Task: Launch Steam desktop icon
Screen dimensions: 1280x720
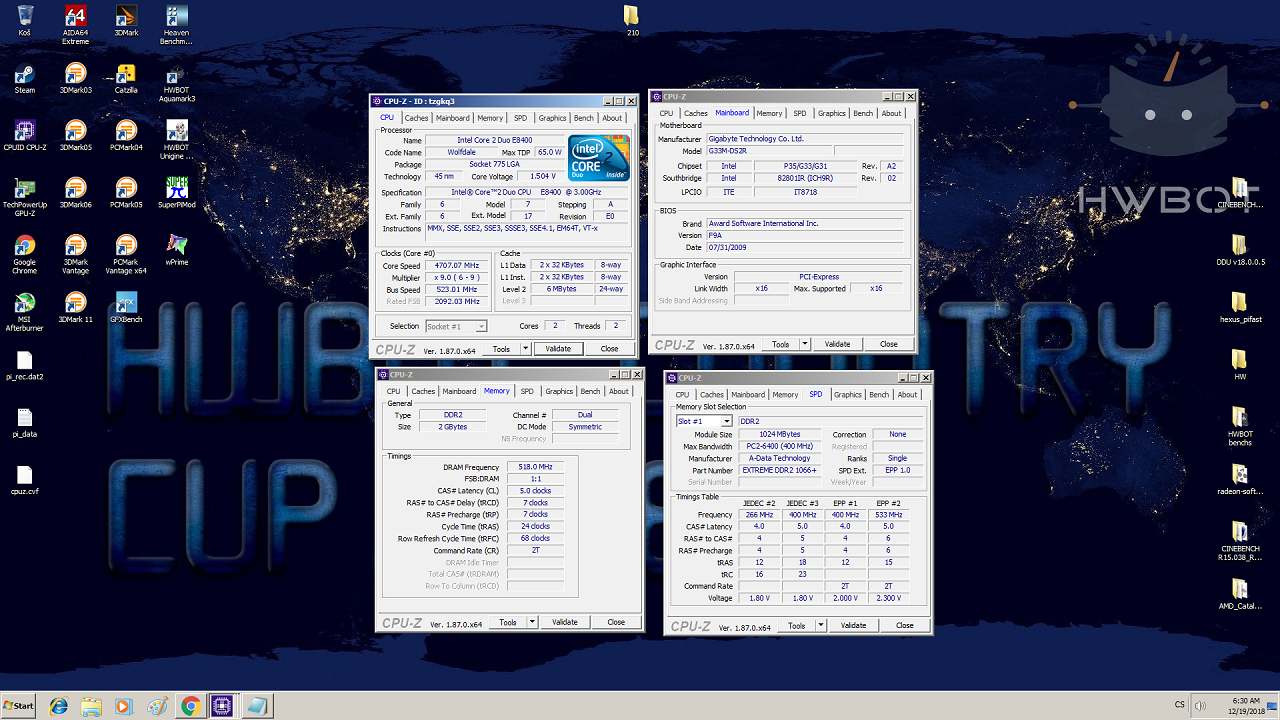Action: 24,79
